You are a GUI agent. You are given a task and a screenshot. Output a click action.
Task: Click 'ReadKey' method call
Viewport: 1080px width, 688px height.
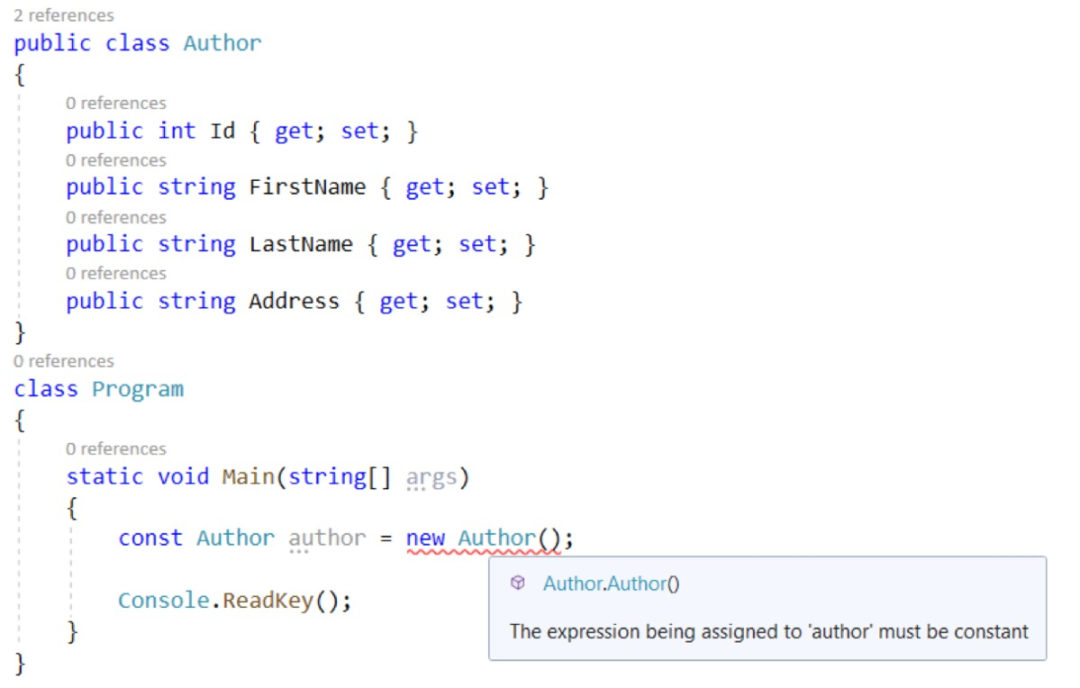pyautogui.click(x=268, y=601)
